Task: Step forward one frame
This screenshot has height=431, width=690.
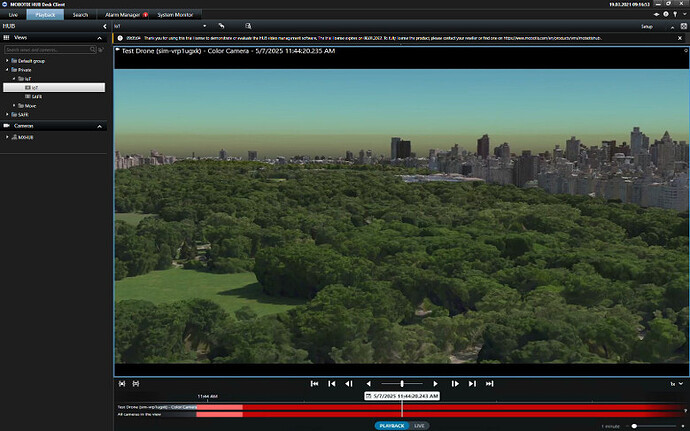Action: tap(455, 384)
